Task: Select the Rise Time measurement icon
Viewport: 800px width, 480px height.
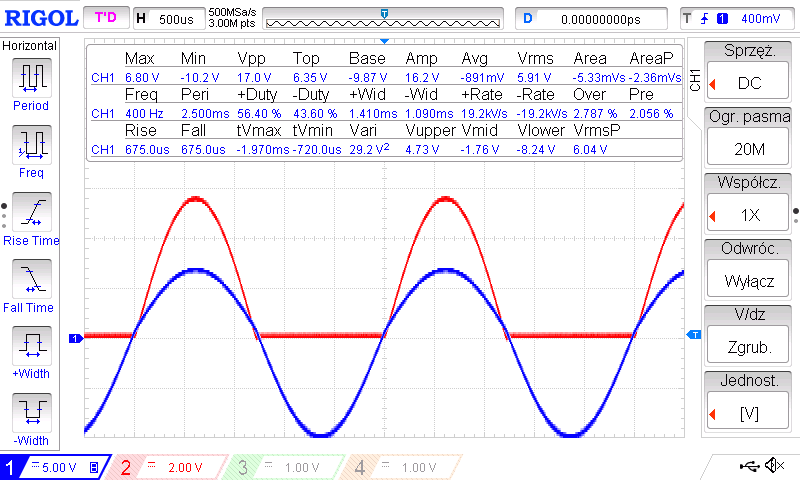Action: 32,212
